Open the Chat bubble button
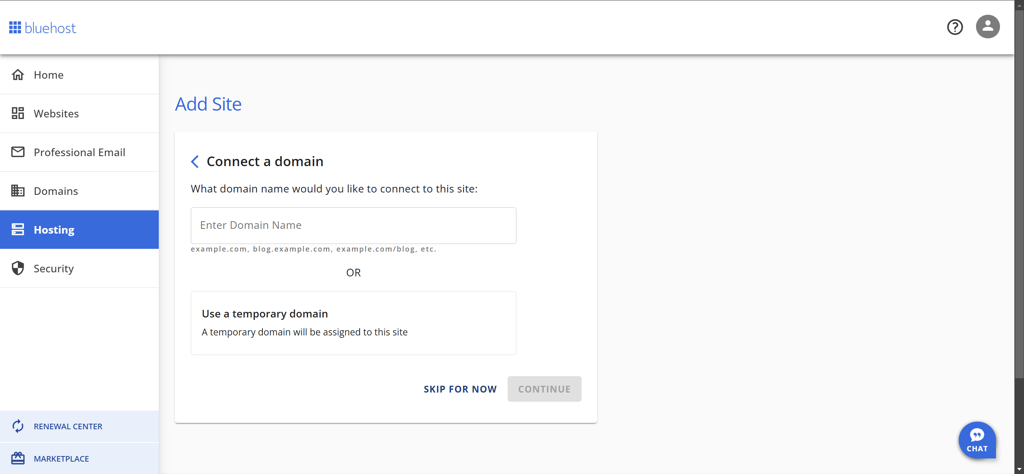This screenshot has height=474, width=1024. tap(977, 441)
